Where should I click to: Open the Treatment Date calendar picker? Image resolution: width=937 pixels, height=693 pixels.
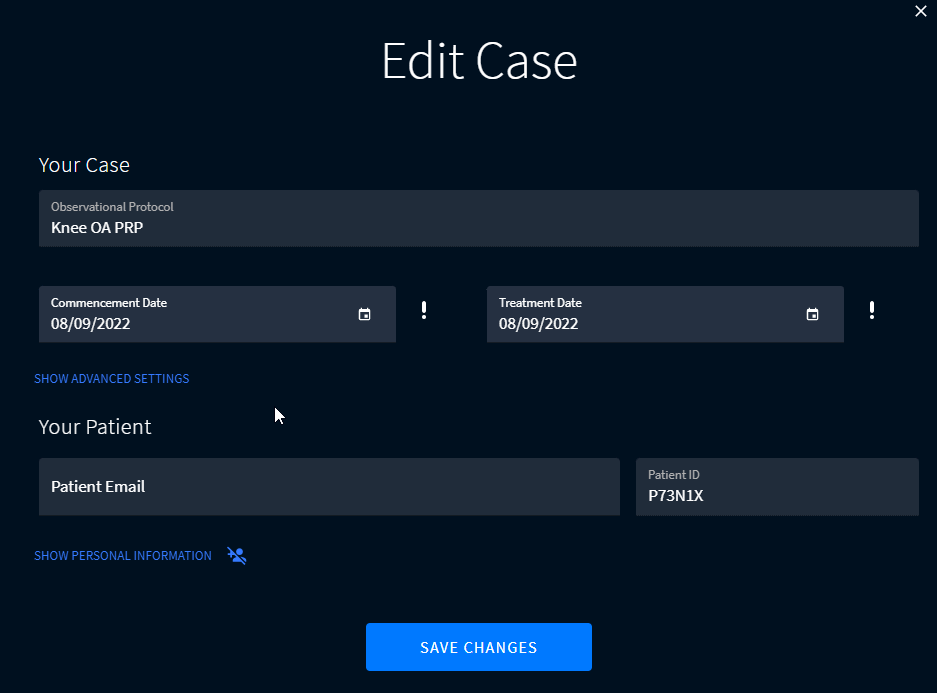pos(812,314)
